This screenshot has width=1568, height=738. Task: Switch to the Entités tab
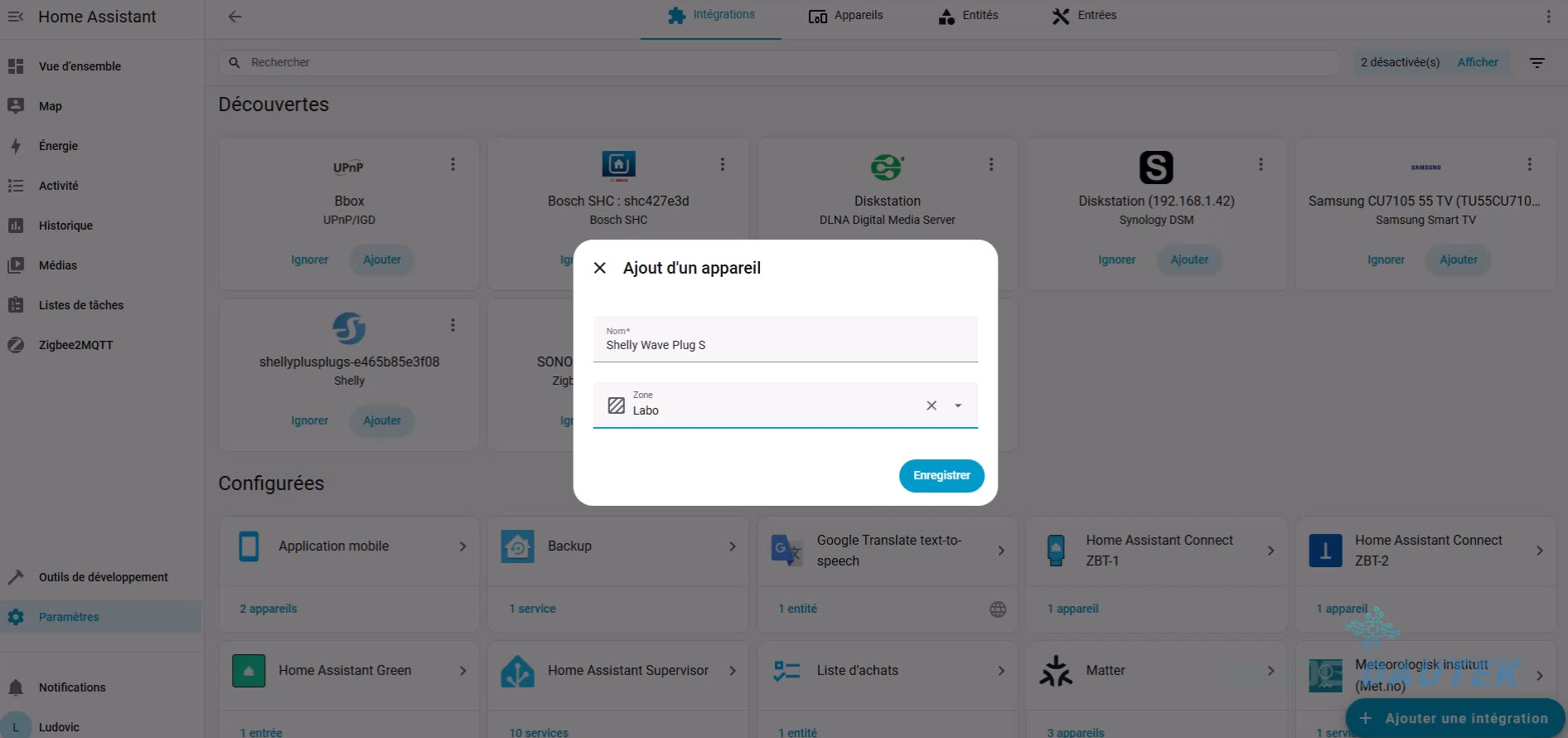[x=968, y=16]
